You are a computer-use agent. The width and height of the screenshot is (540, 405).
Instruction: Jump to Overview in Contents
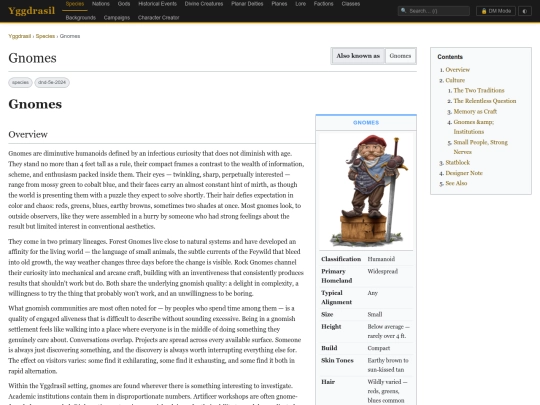click(457, 70)
